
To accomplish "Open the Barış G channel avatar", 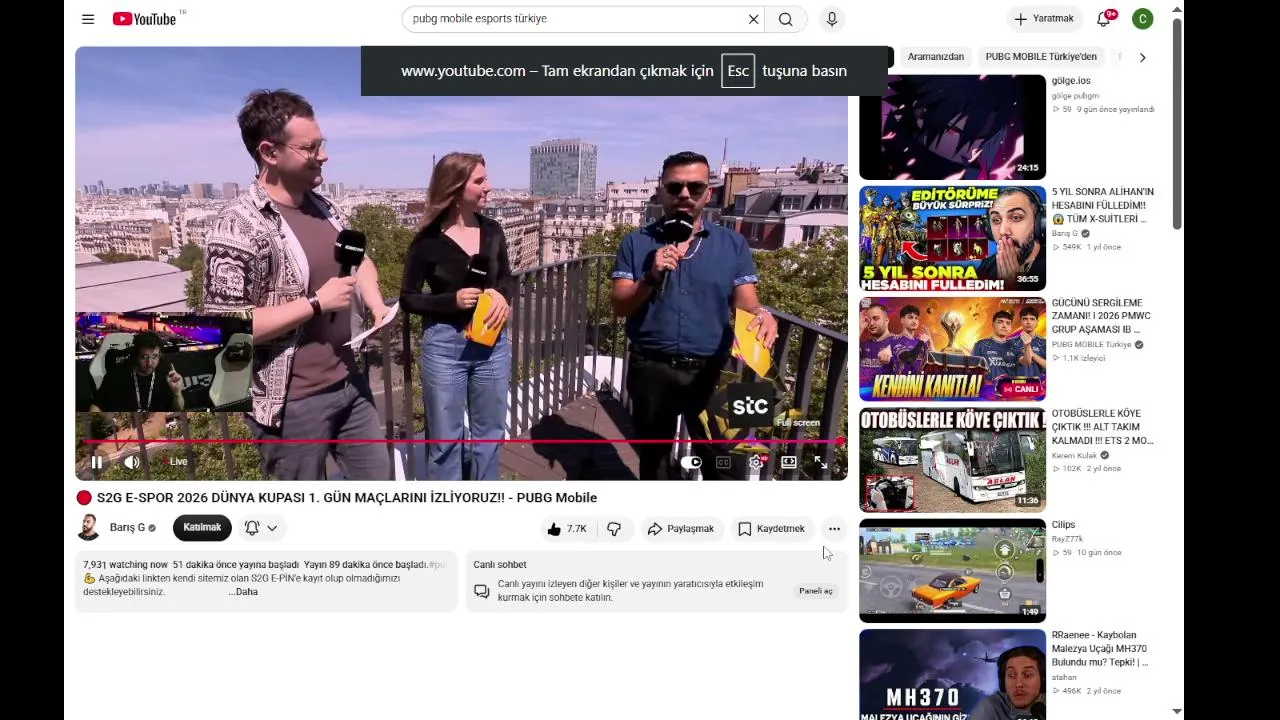I will (88, 528).
